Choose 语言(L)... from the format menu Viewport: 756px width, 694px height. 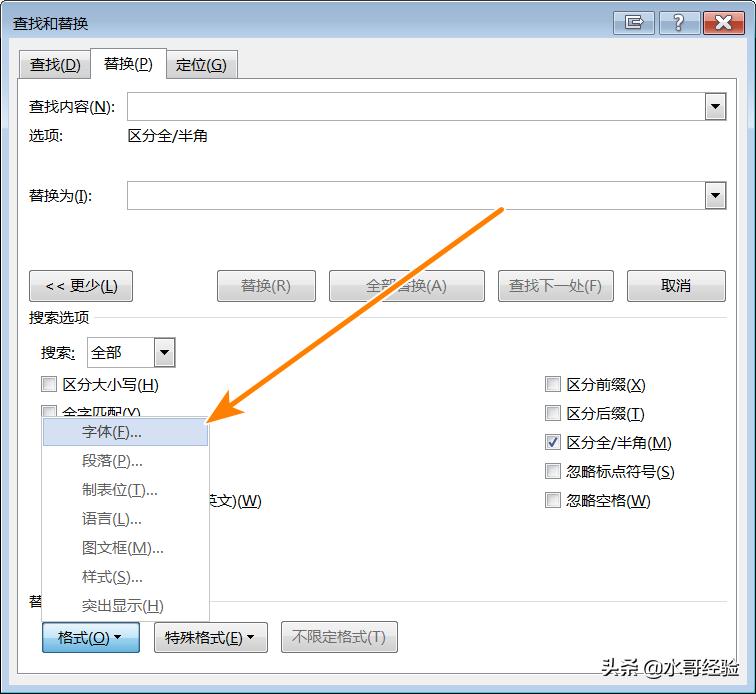pos(125,518)
